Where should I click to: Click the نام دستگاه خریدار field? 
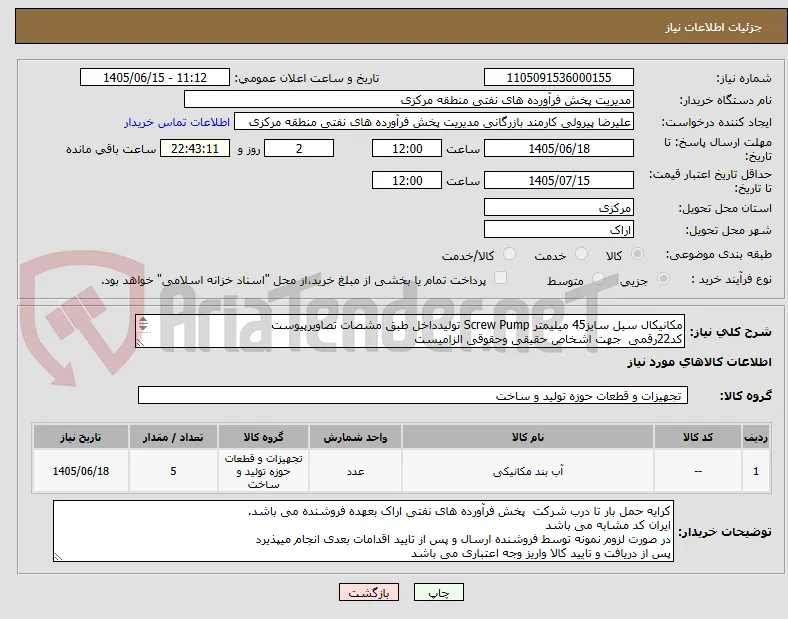pos(409,99)
